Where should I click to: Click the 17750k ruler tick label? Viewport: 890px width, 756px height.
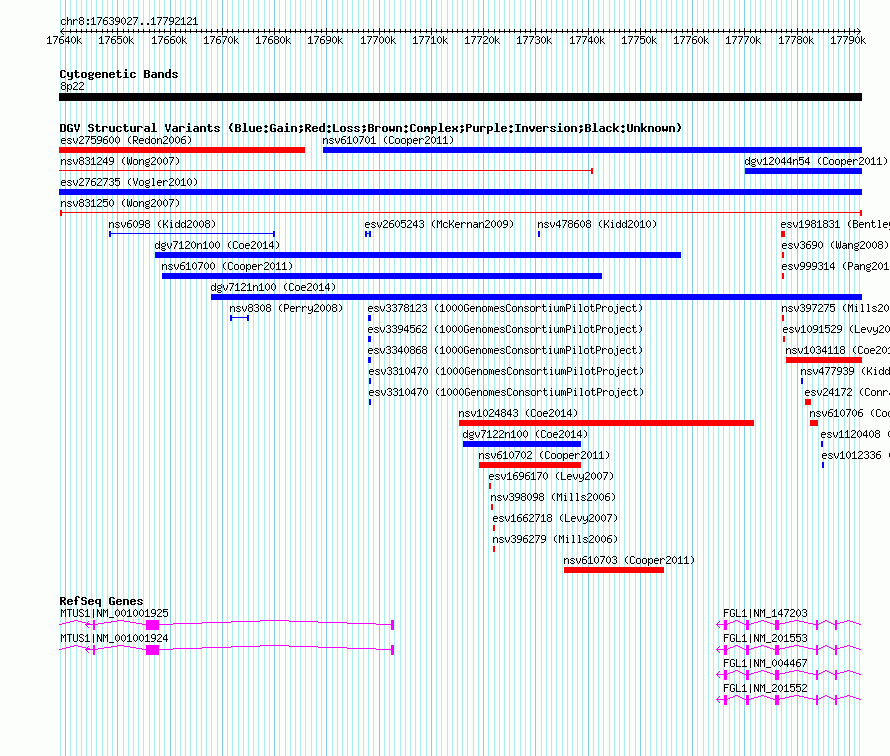pos(639,40)
